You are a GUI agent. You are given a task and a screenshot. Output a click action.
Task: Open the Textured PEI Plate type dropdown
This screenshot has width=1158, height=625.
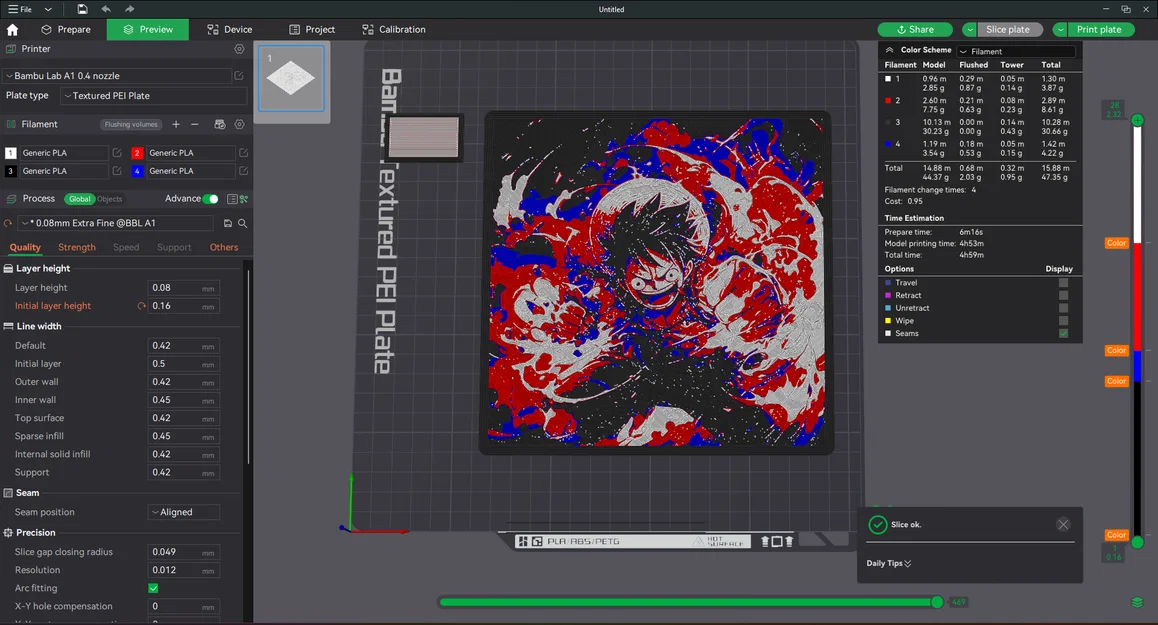click(x=154, y=95)
